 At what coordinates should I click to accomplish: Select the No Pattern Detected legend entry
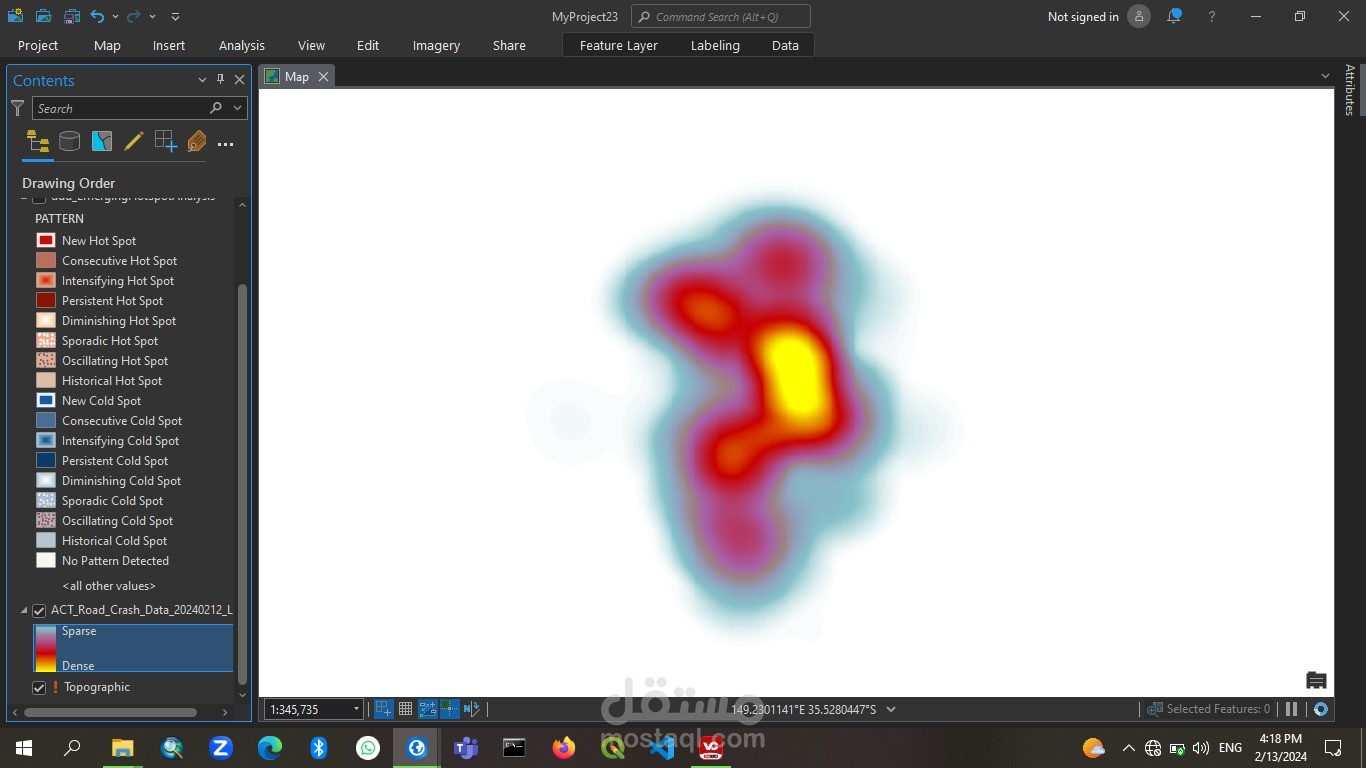(115, 561)
